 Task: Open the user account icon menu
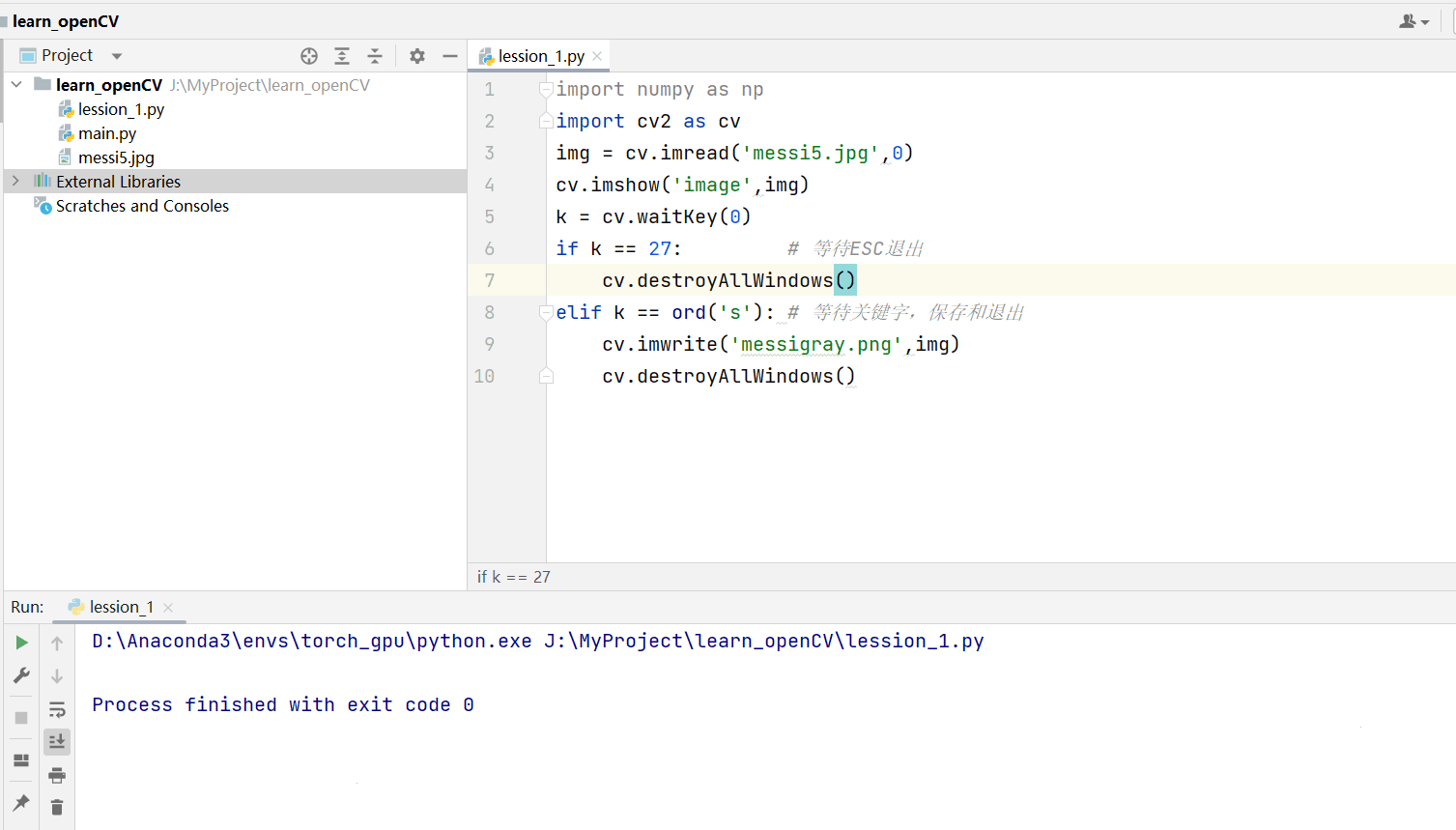click(x=1413, y=21)
